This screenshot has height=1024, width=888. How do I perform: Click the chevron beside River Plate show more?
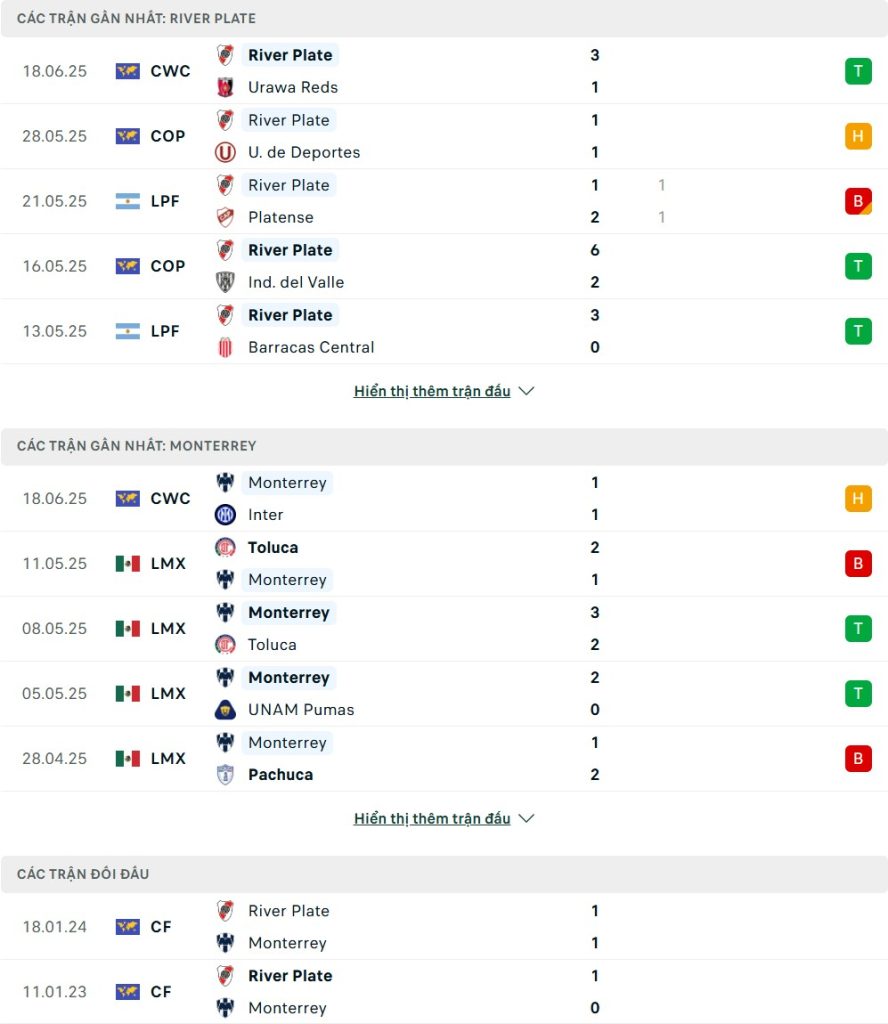tap(526, 391)
